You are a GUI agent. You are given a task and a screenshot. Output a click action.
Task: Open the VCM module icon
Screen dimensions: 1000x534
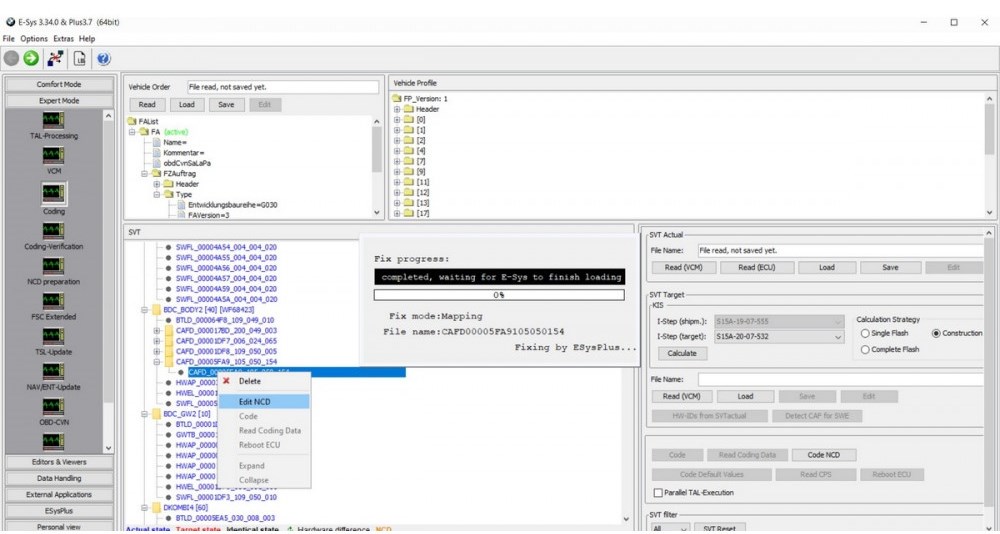click(54, 156)
